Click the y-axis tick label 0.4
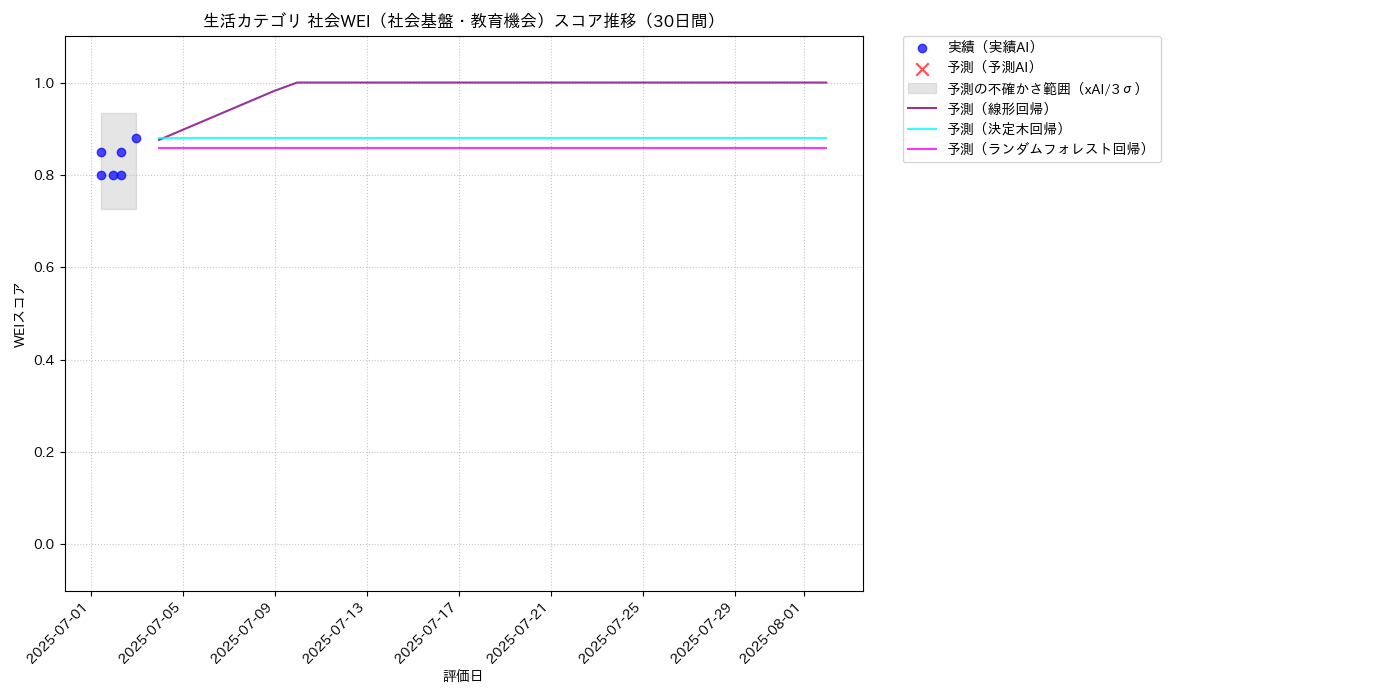 pos(45,360)
